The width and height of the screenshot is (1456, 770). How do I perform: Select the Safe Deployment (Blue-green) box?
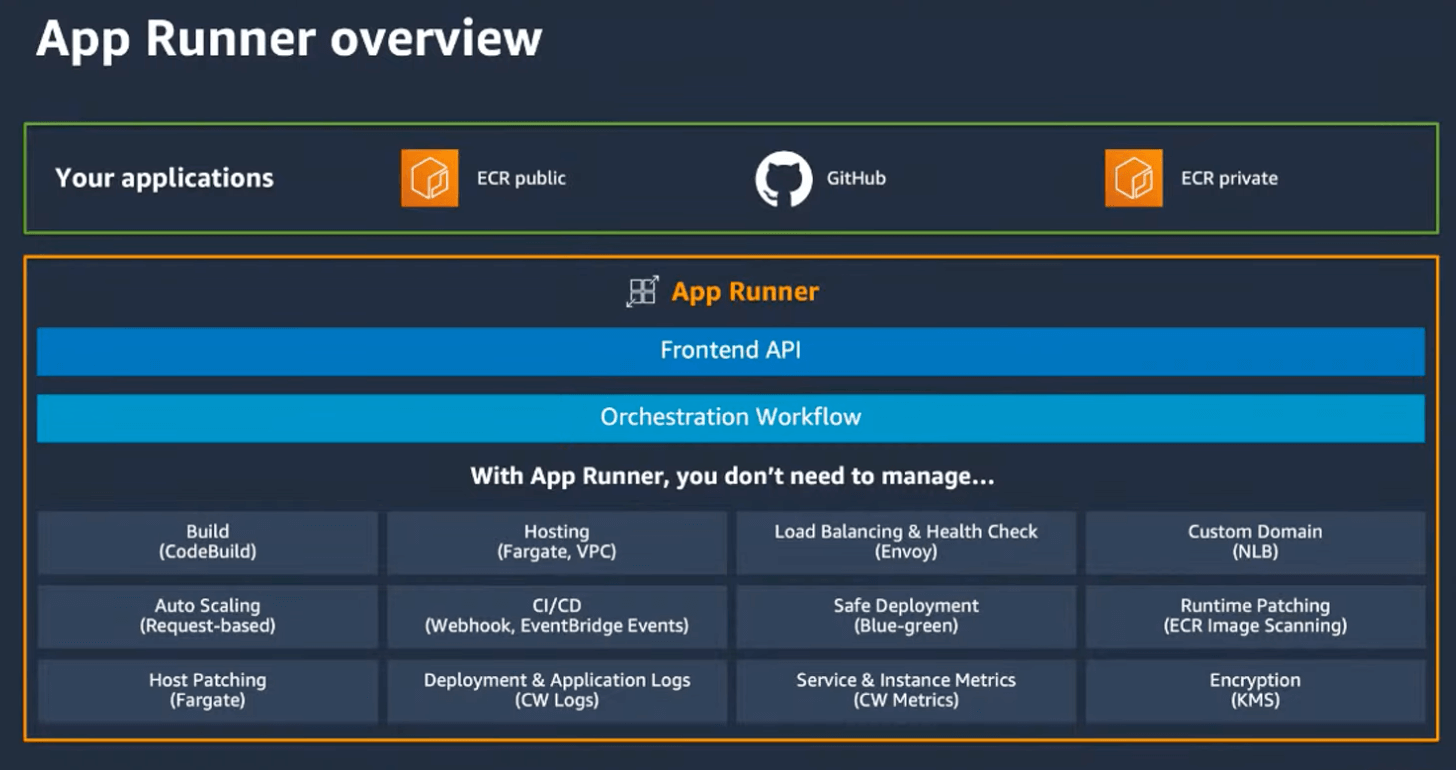click(x=906, y=616)
